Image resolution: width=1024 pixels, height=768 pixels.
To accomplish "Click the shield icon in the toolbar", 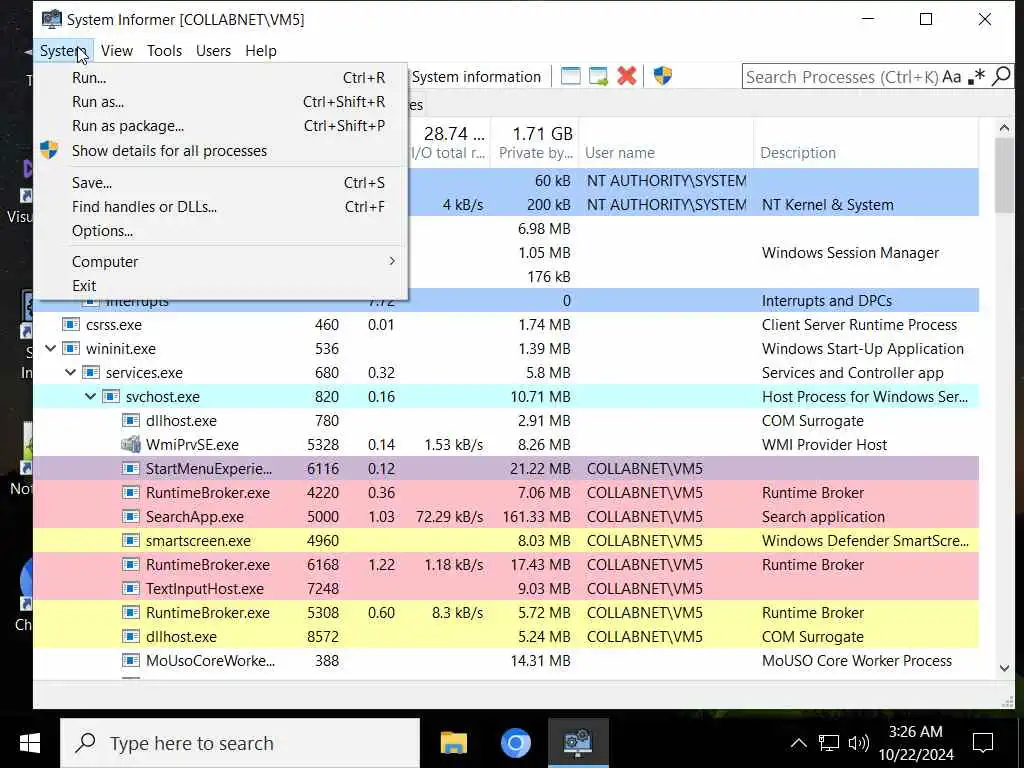I will (662, 76).
